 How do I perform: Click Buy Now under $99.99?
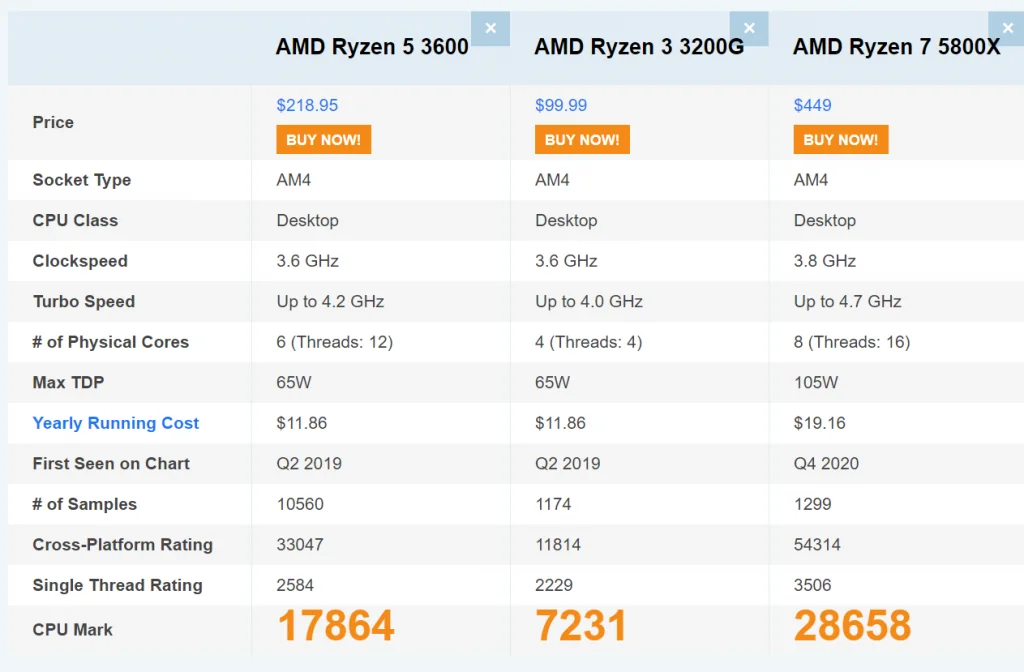(x=582, y=140)
